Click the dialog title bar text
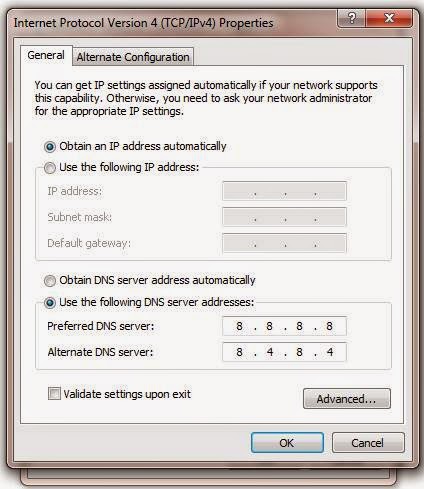The width and height of the screenshot is (424, 489). click(x=143, y=23)
